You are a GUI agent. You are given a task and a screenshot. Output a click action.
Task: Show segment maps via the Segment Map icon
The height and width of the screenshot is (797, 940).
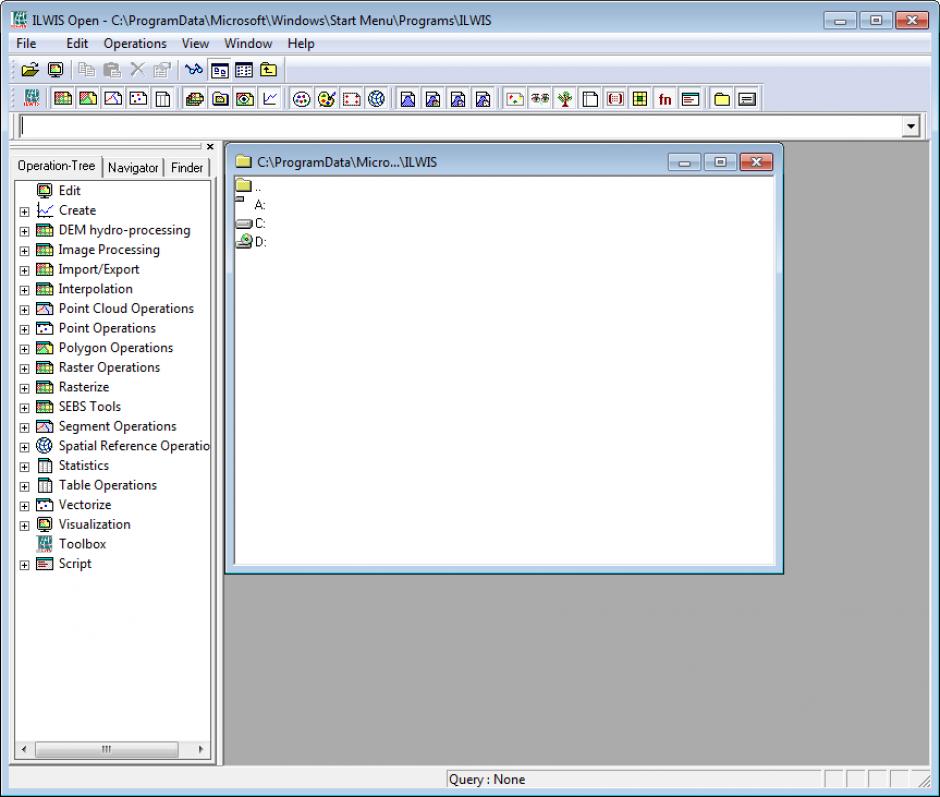point(113,99)
